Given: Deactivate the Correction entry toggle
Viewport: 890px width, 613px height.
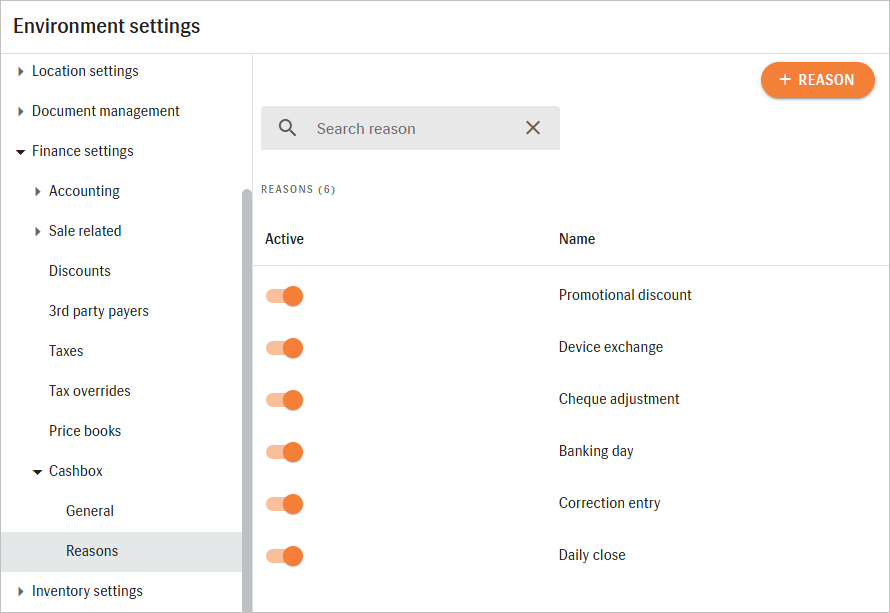Looking at the screenshot, I should click(284, 504).
